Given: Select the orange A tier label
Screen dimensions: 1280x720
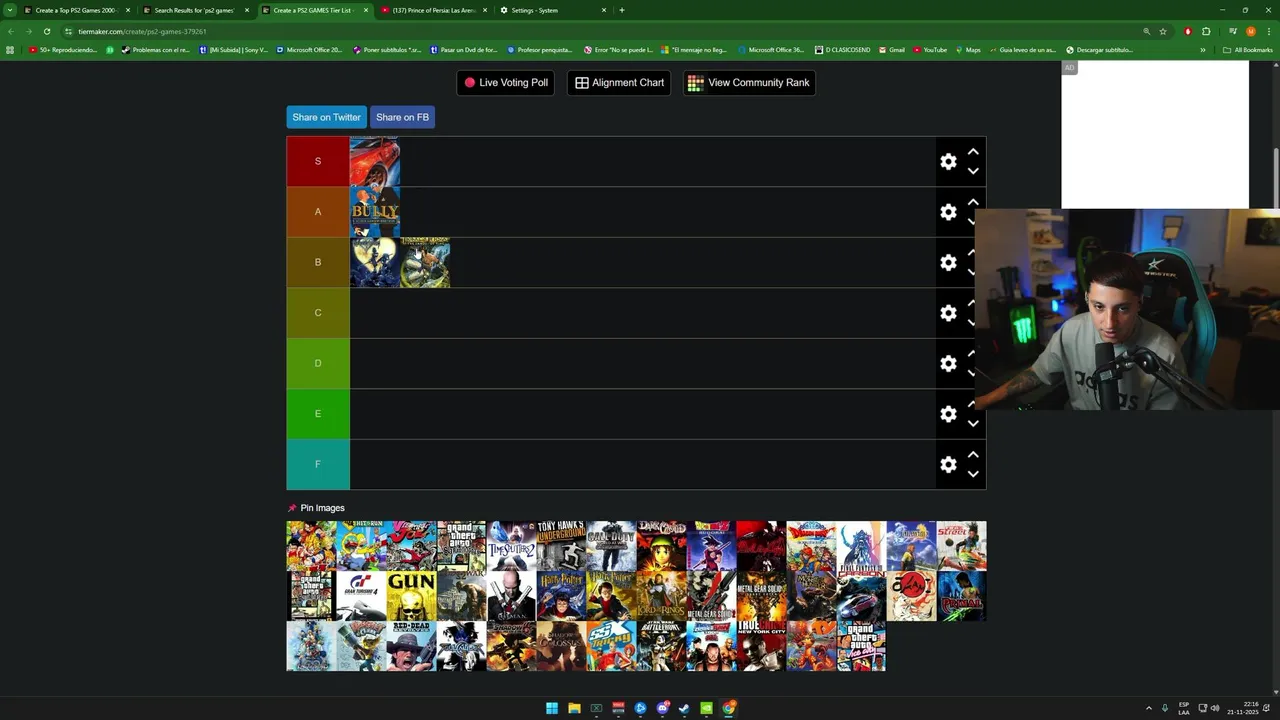Looking at the screenshot, I should tap(318, 212).
